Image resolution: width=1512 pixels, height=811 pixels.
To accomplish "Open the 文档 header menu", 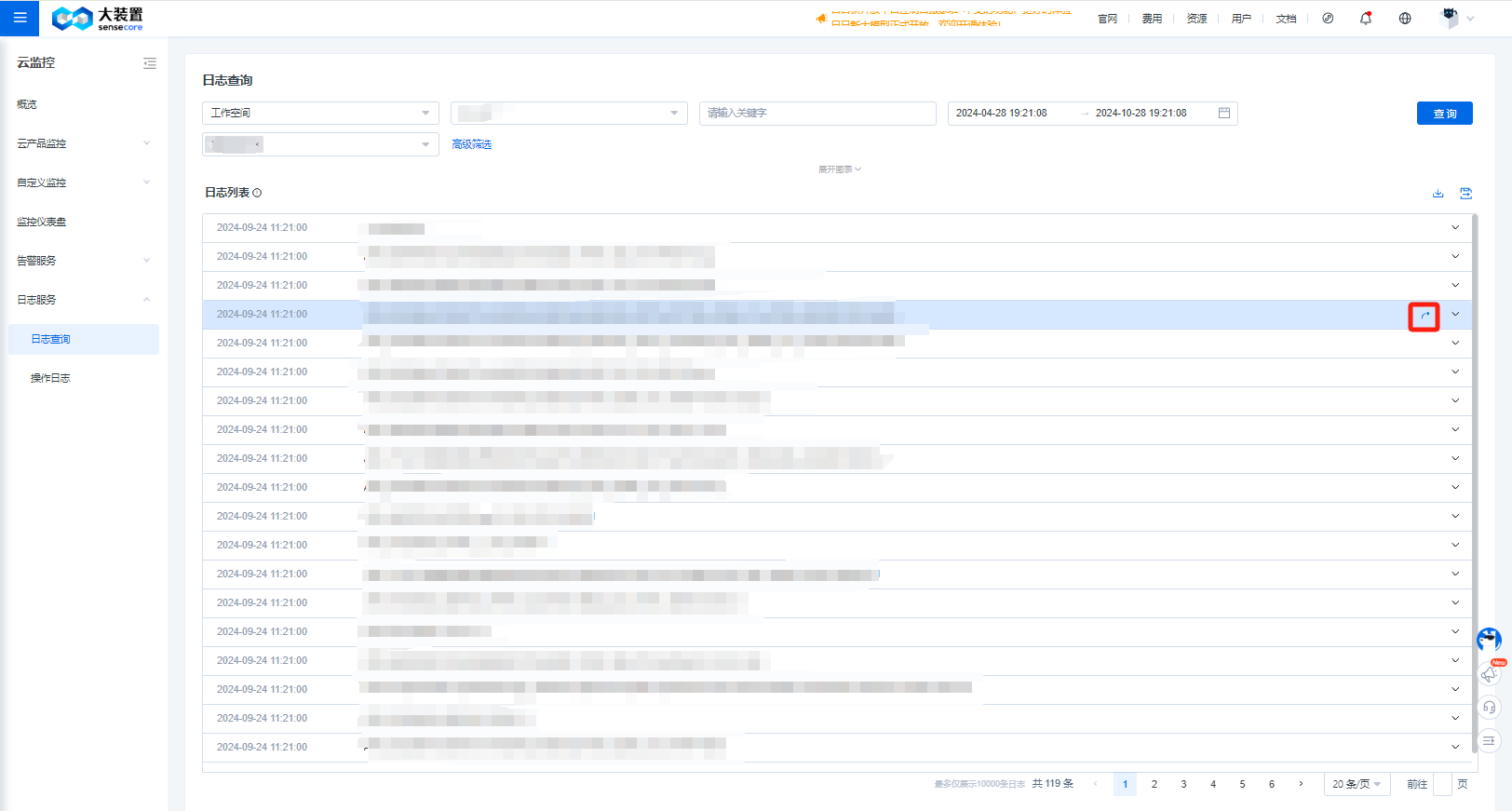I will pos(1286,19).
